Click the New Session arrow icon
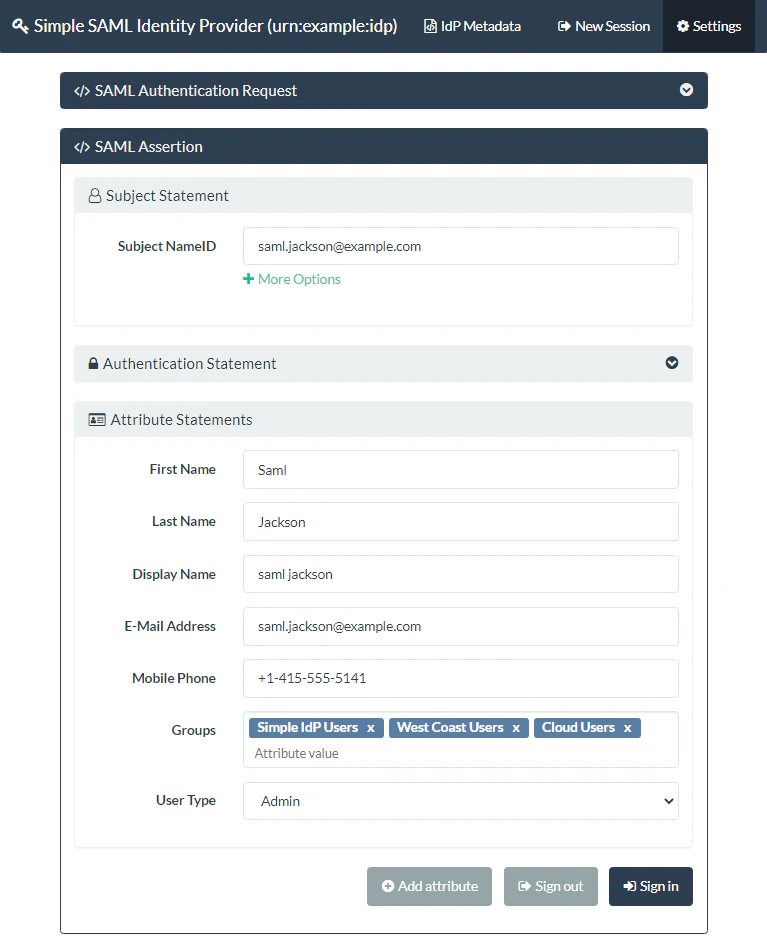 (x=563, y=26)
